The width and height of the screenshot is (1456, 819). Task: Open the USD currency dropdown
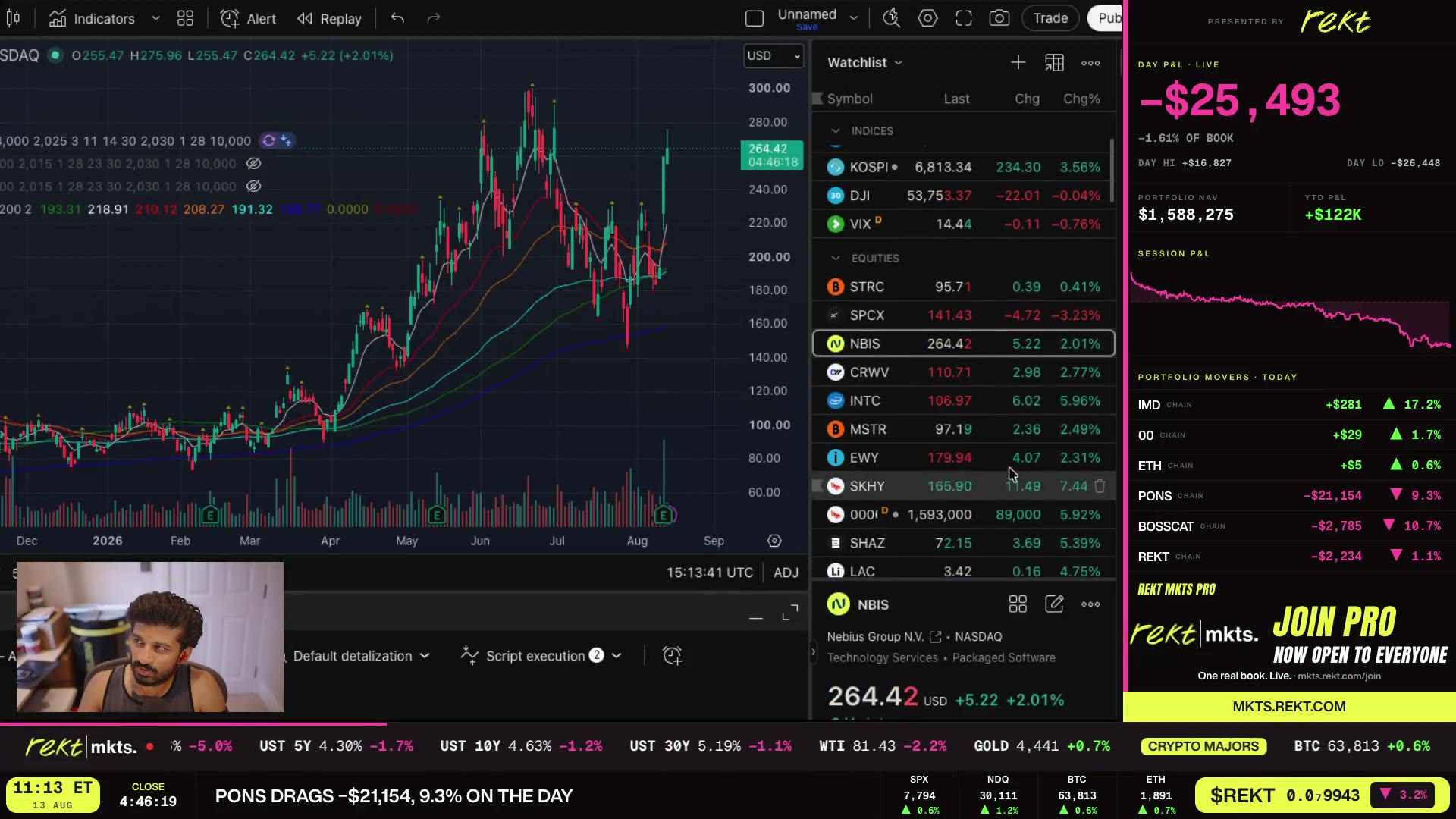click(773, 56)
